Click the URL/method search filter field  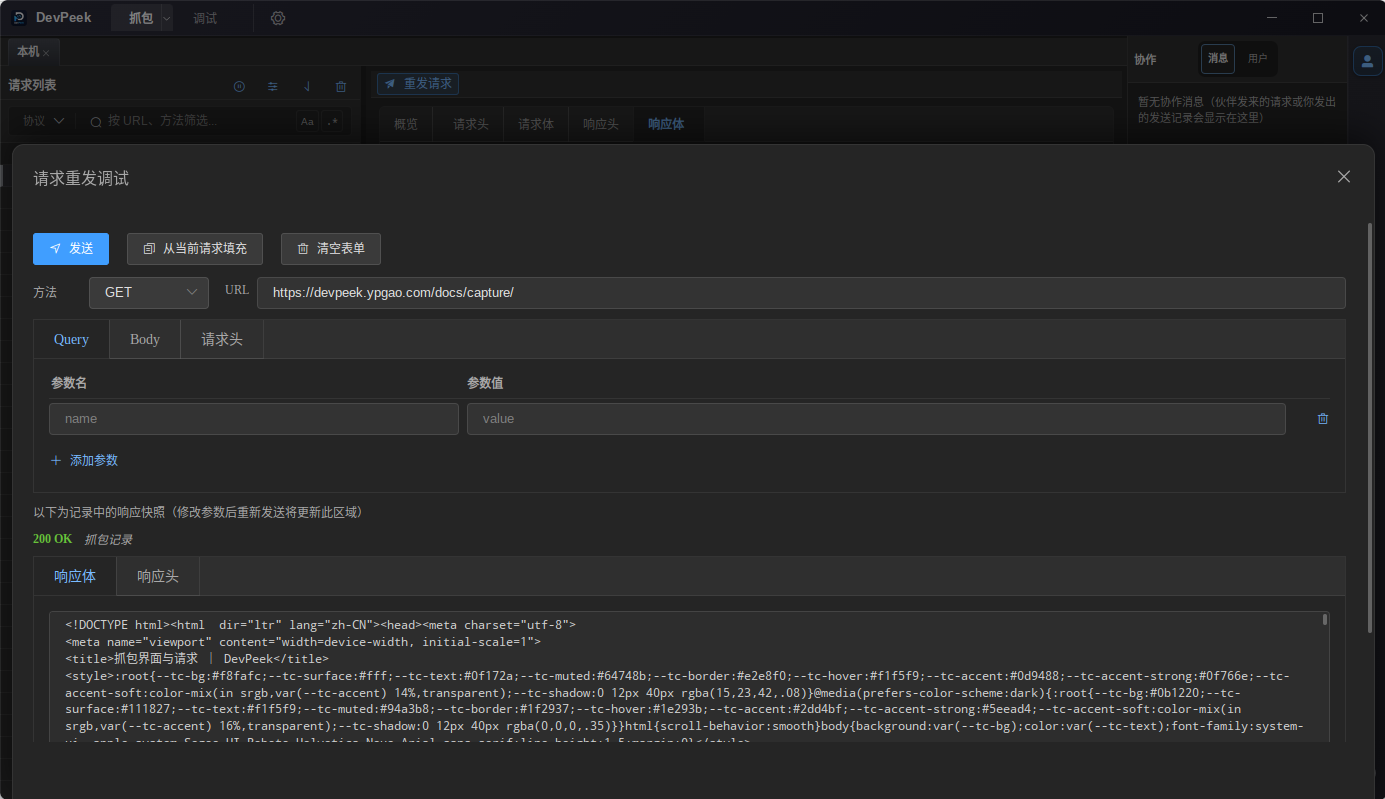tap(190, 121)
